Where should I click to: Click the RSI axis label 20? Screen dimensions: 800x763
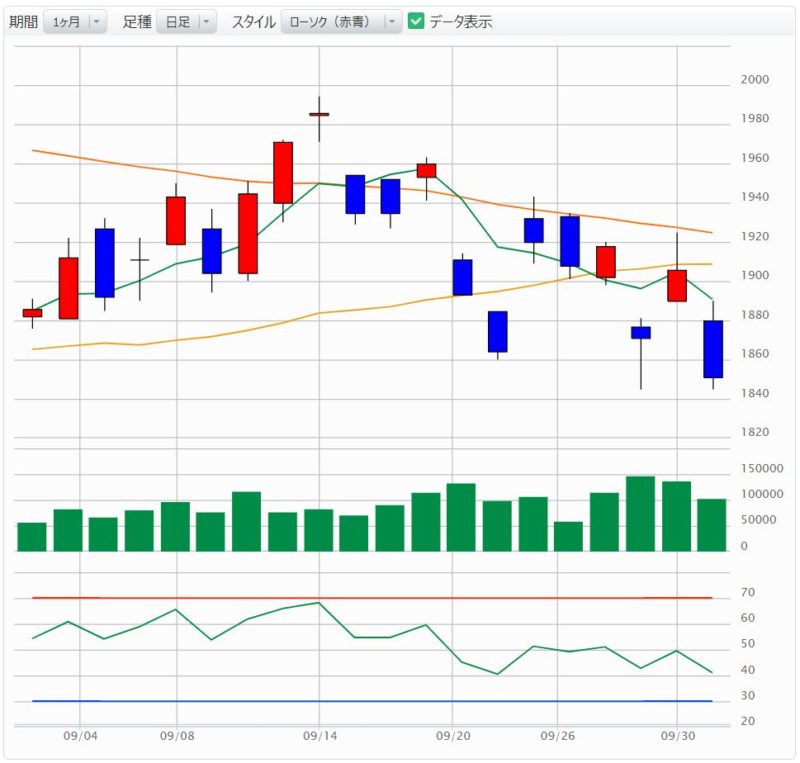[x=747, y=721]
